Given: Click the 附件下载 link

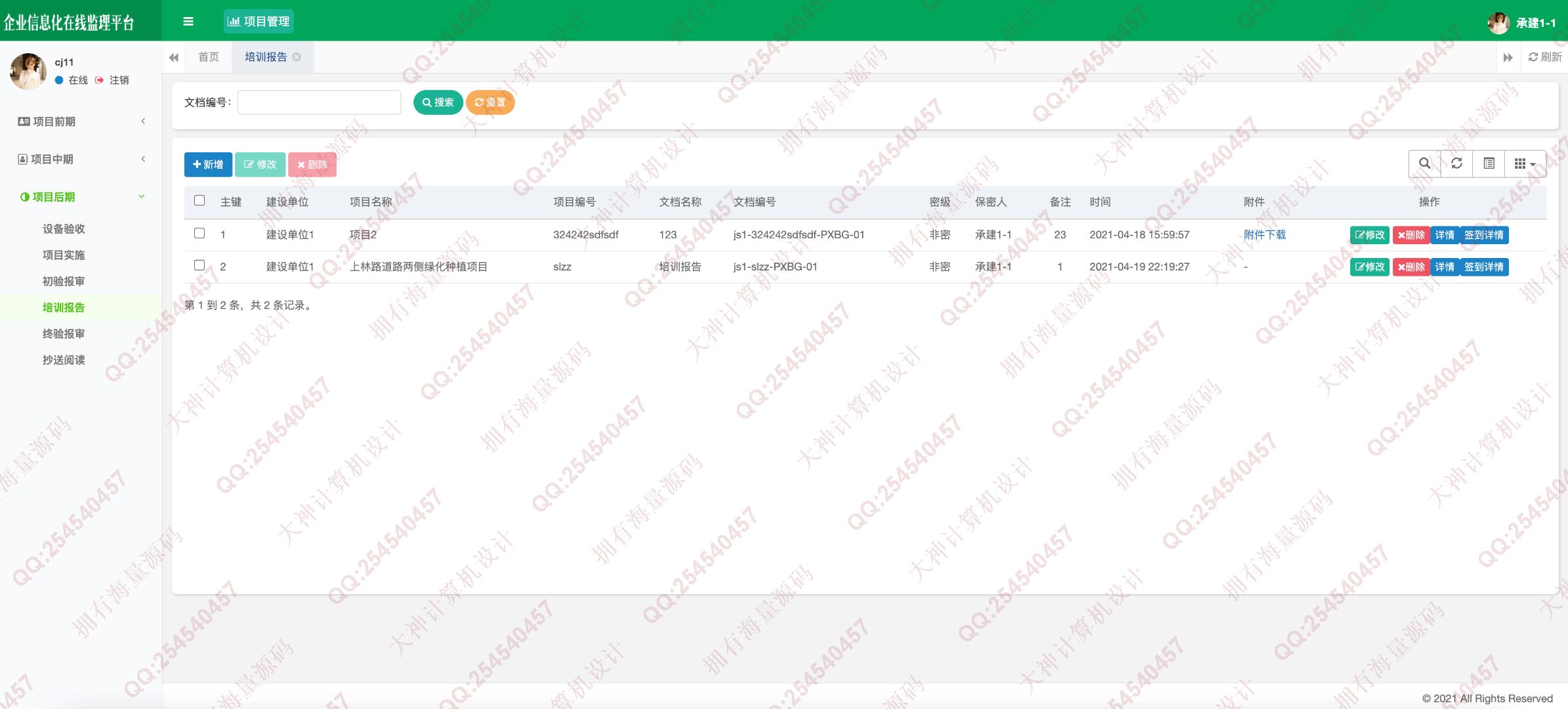Looking at the screenshot, I should click(x=1264, y=234).
